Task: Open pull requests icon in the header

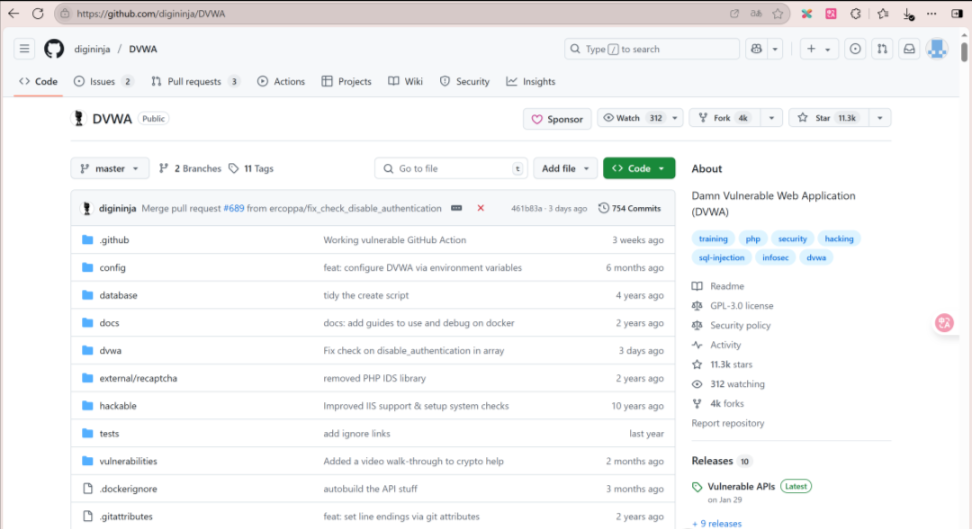Action: point(882,49)
